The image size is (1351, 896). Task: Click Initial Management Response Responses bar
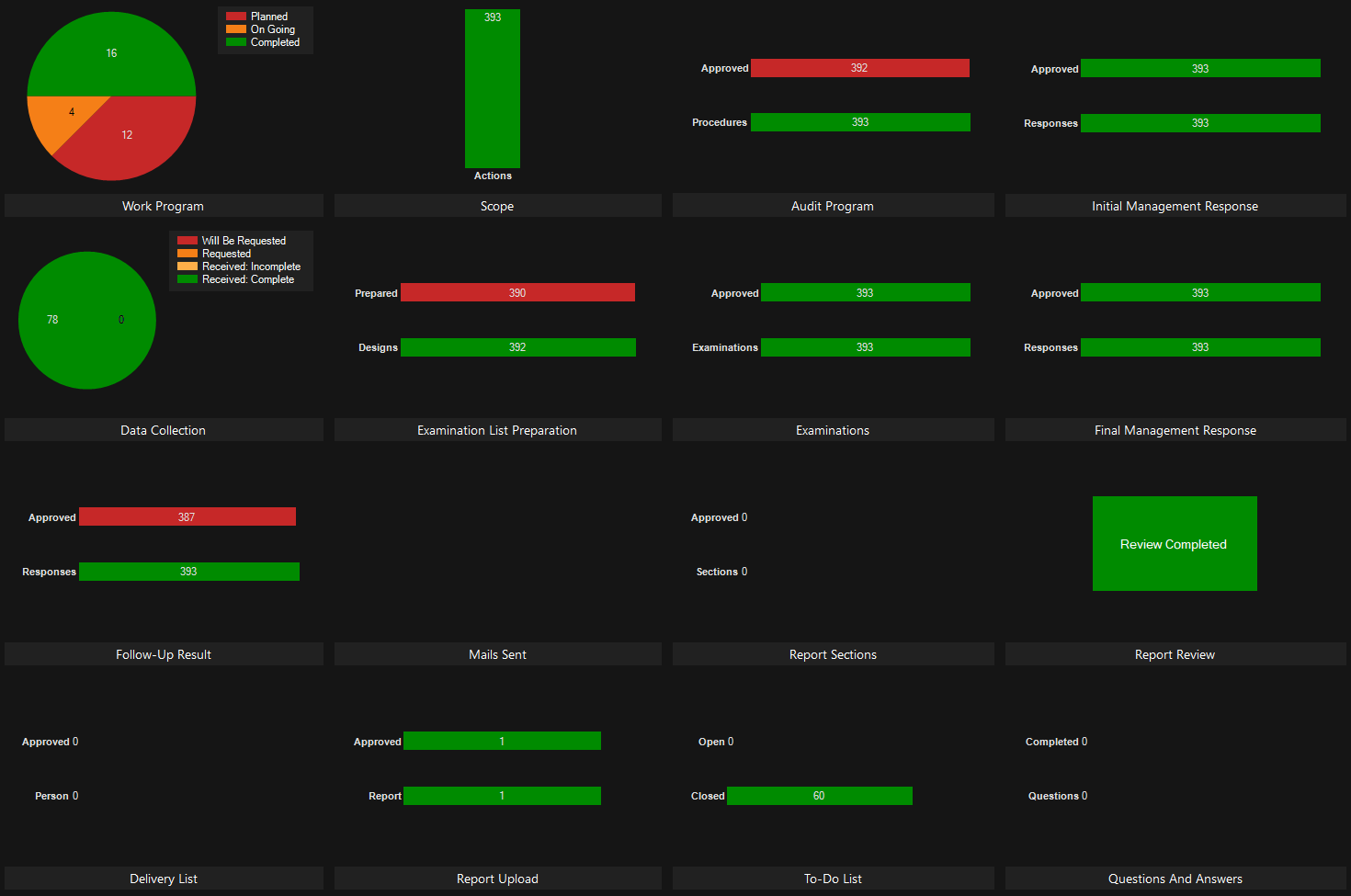(x=1200, y=123)
